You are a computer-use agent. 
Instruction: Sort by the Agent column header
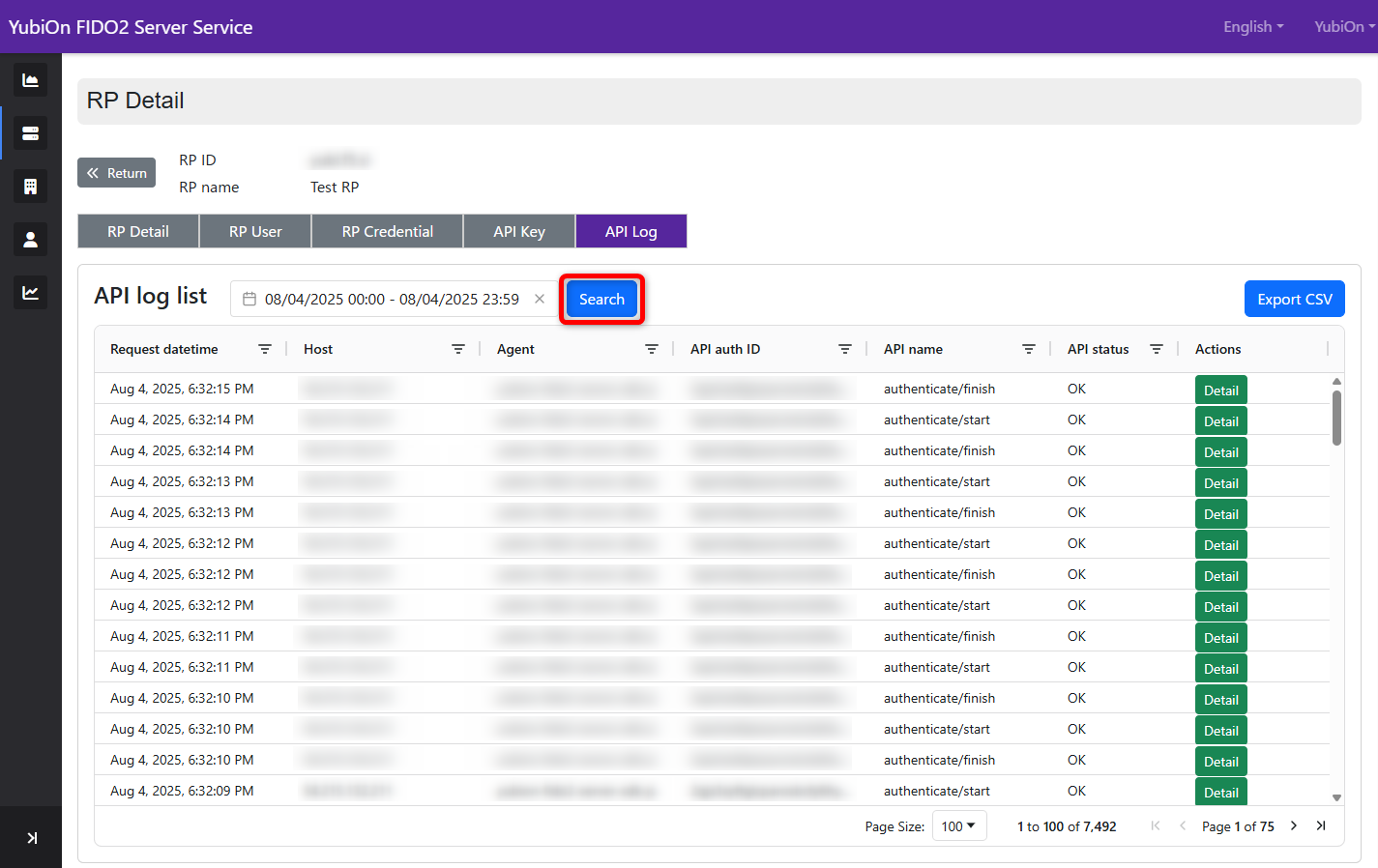[515, 349]
